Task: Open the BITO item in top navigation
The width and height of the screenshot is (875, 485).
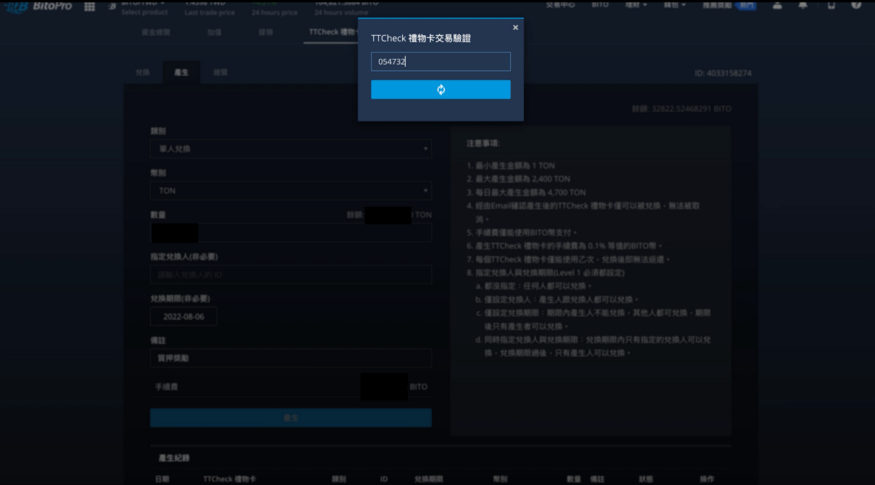Action: [600, 4]
